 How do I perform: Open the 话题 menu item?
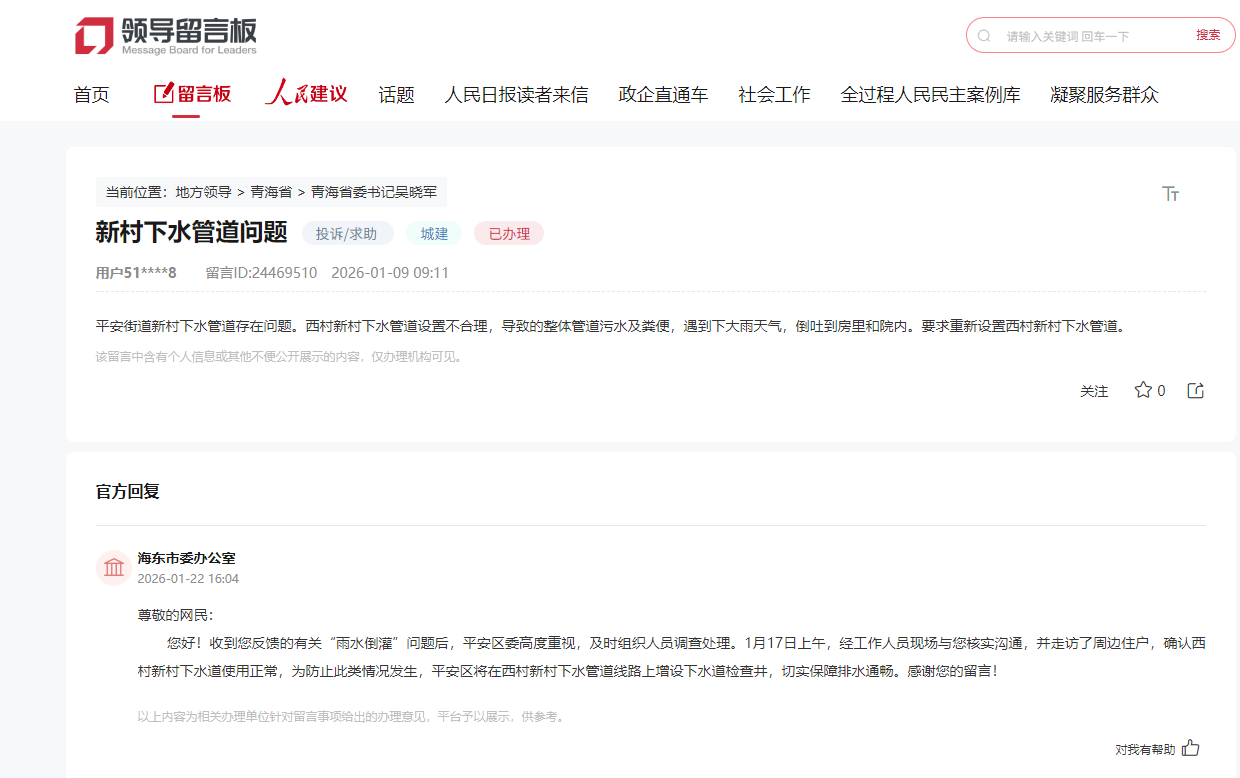[x=396, y=95]
